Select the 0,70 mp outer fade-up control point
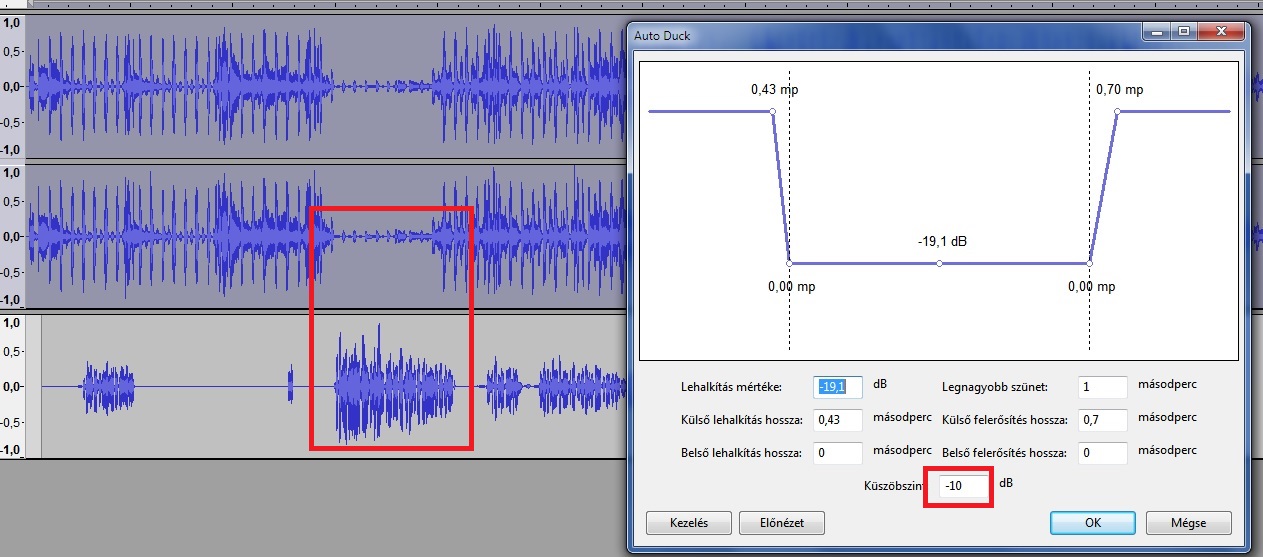Image resolution: width=1263 pixels, height=557 pixels. tap(1117, 112)
